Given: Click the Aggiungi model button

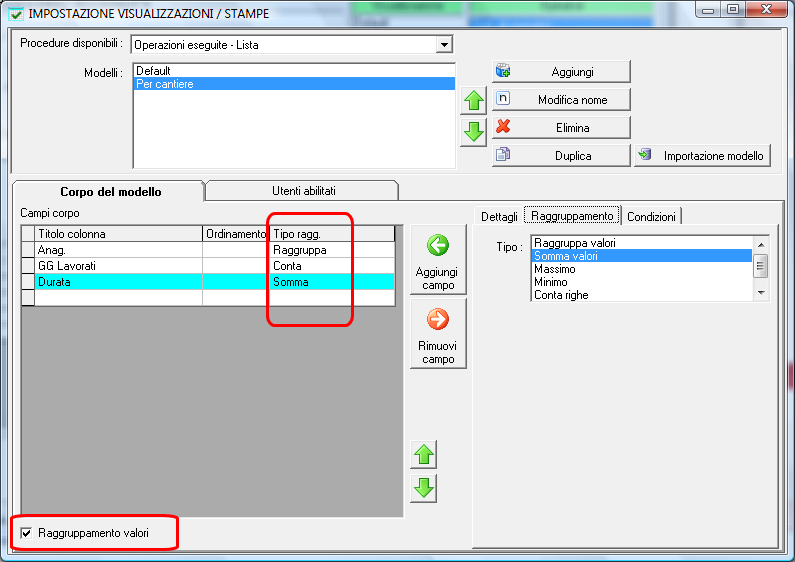Looking at the screenshot, I should [x=561, y=72].
